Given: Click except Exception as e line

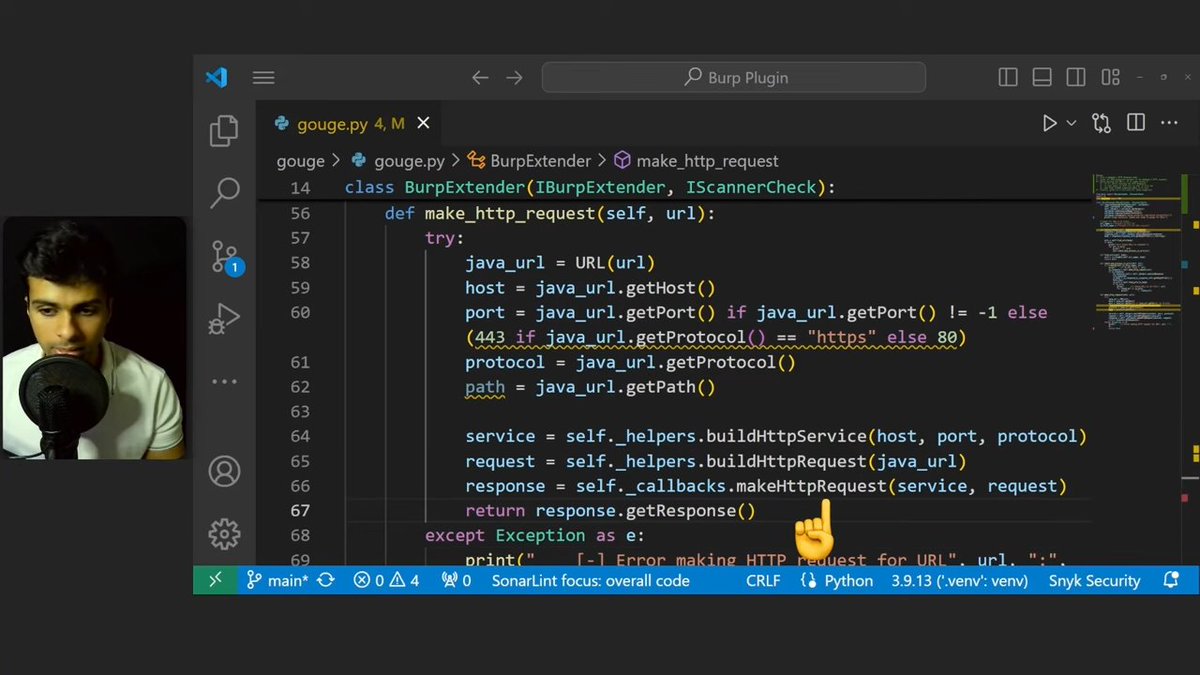Looking at the screenshot, I should (535, 536).
